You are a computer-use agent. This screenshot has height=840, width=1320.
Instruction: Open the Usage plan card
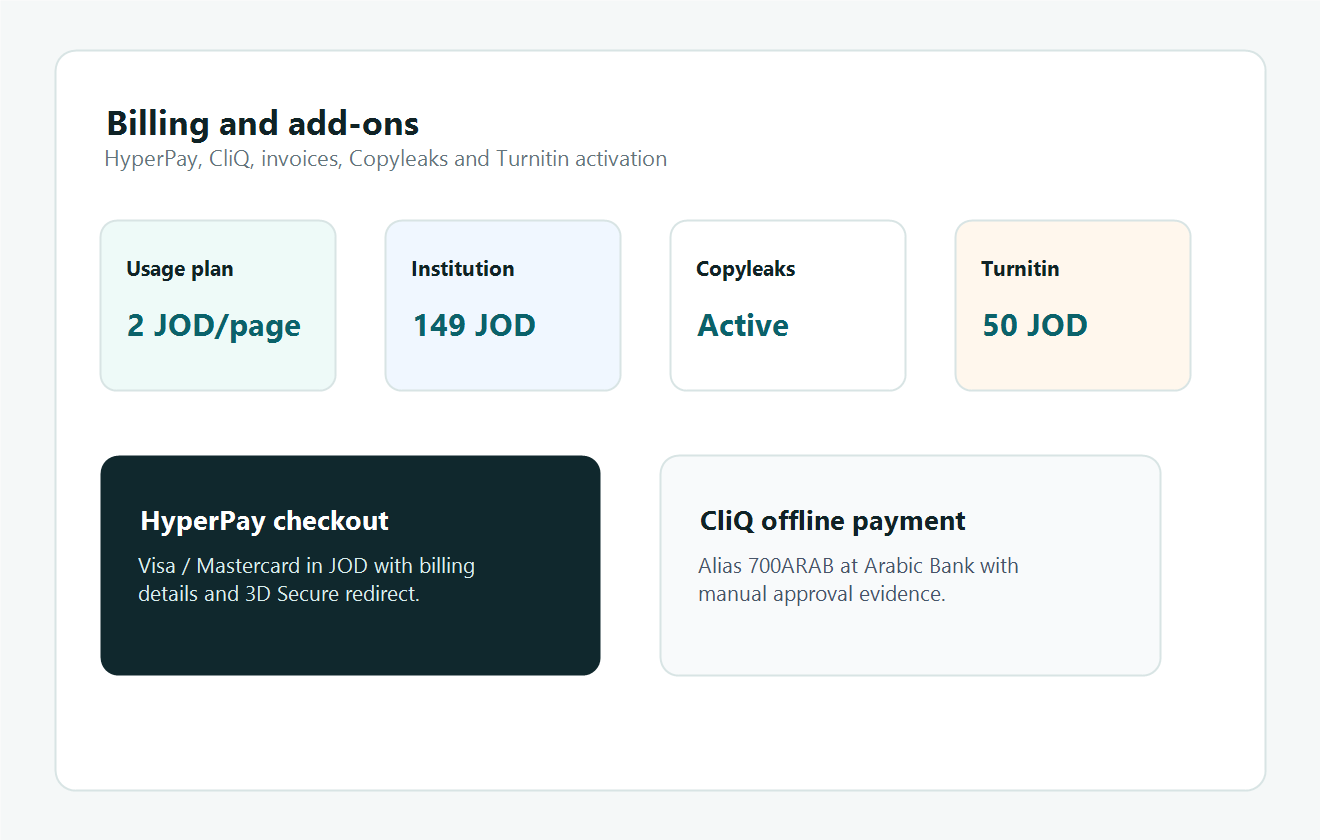(218, 305)
